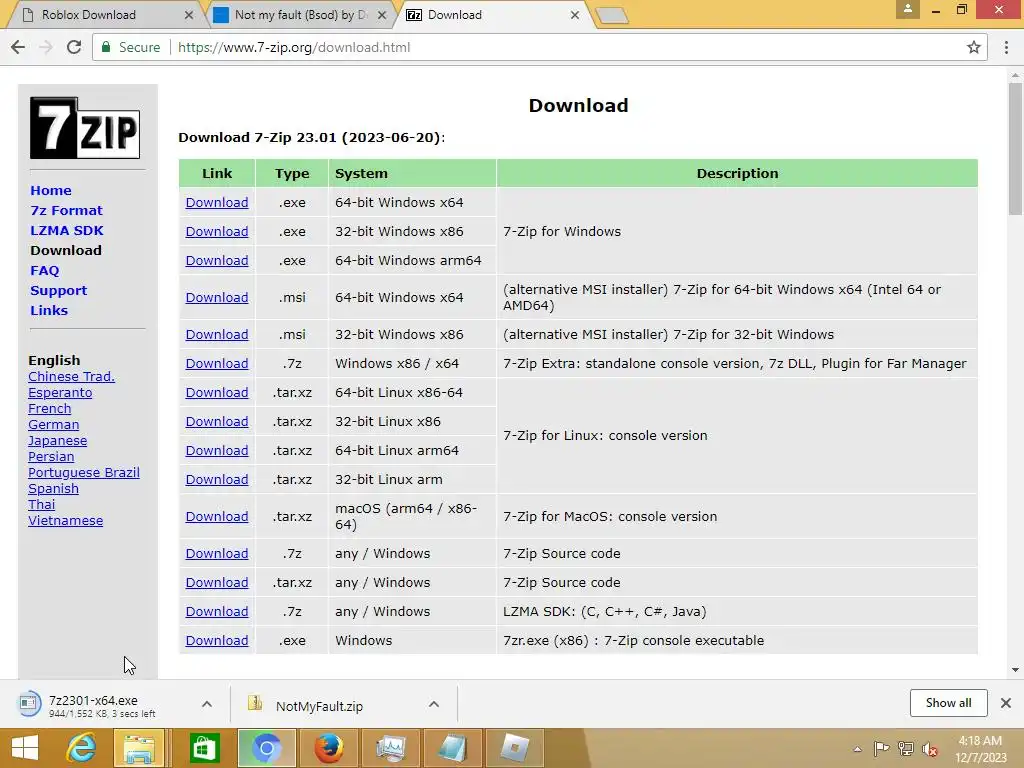Download .tar.xz for 64-bit Linux x86-64
The width and height of the screenshot is (1024, 768).
[217, 392]
